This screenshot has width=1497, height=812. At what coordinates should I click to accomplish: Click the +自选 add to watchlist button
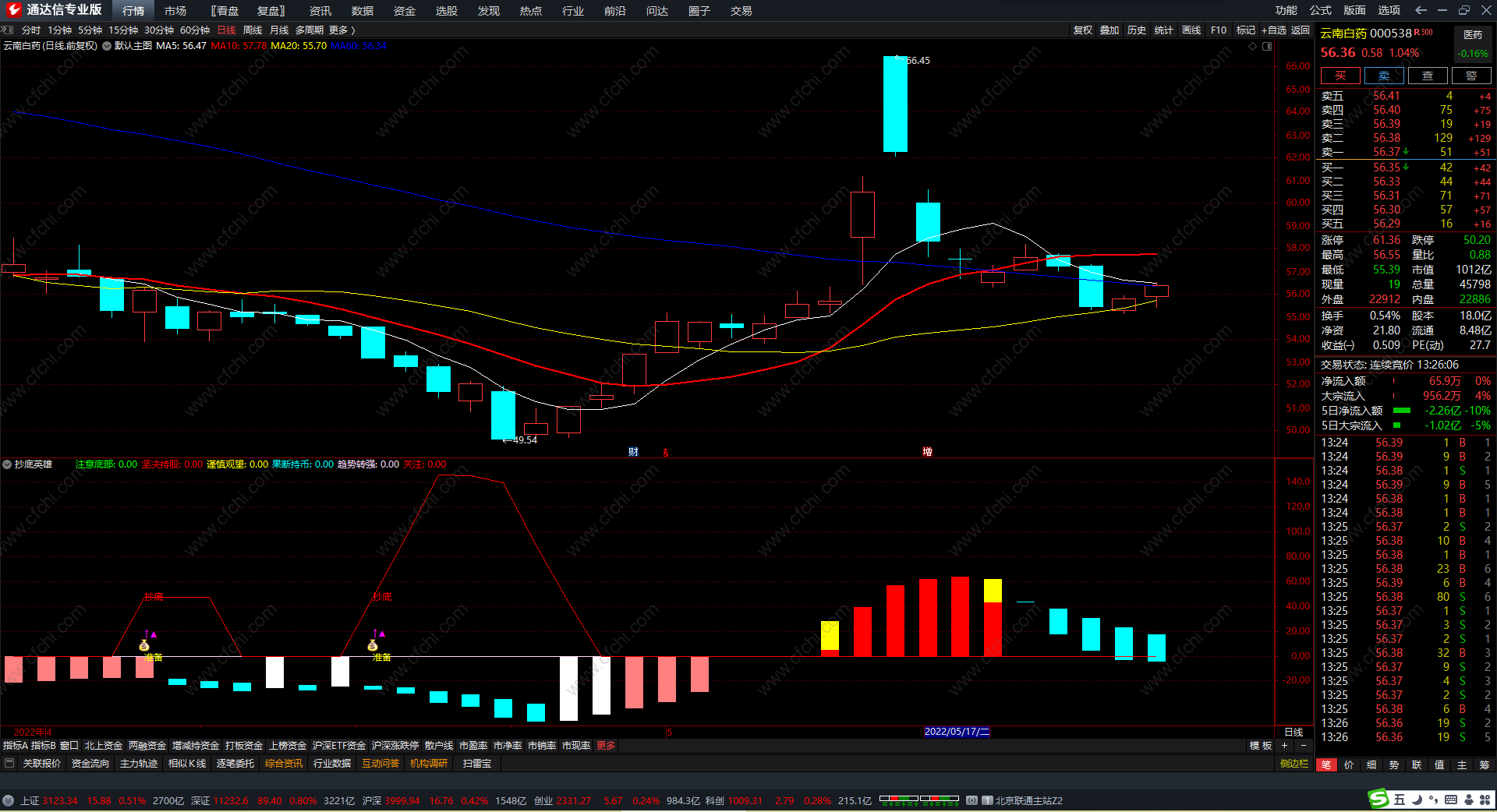click(x=1274, y=30)
